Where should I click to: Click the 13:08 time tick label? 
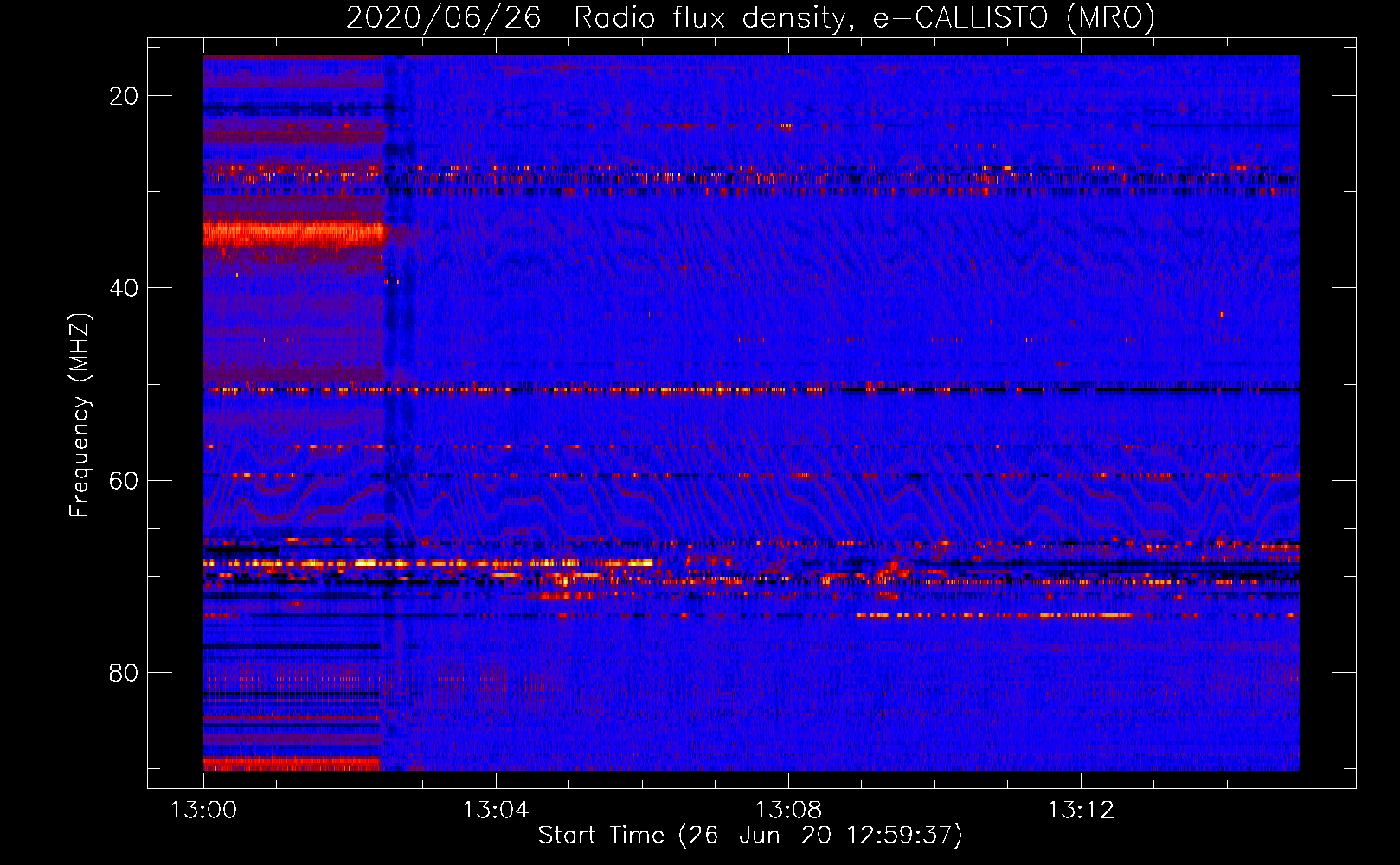pos(788,811)
